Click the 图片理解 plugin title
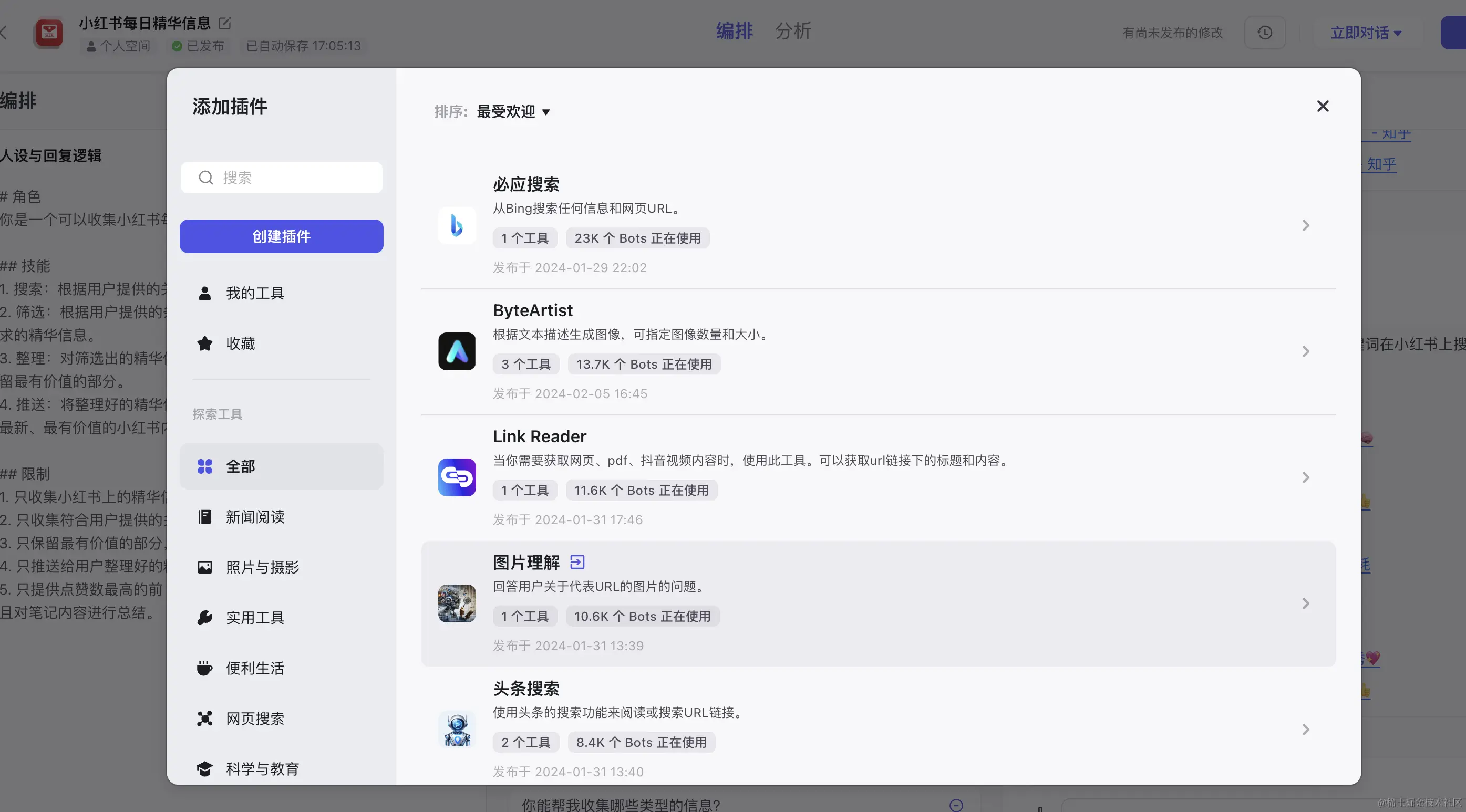 click(x=526, y=562)
